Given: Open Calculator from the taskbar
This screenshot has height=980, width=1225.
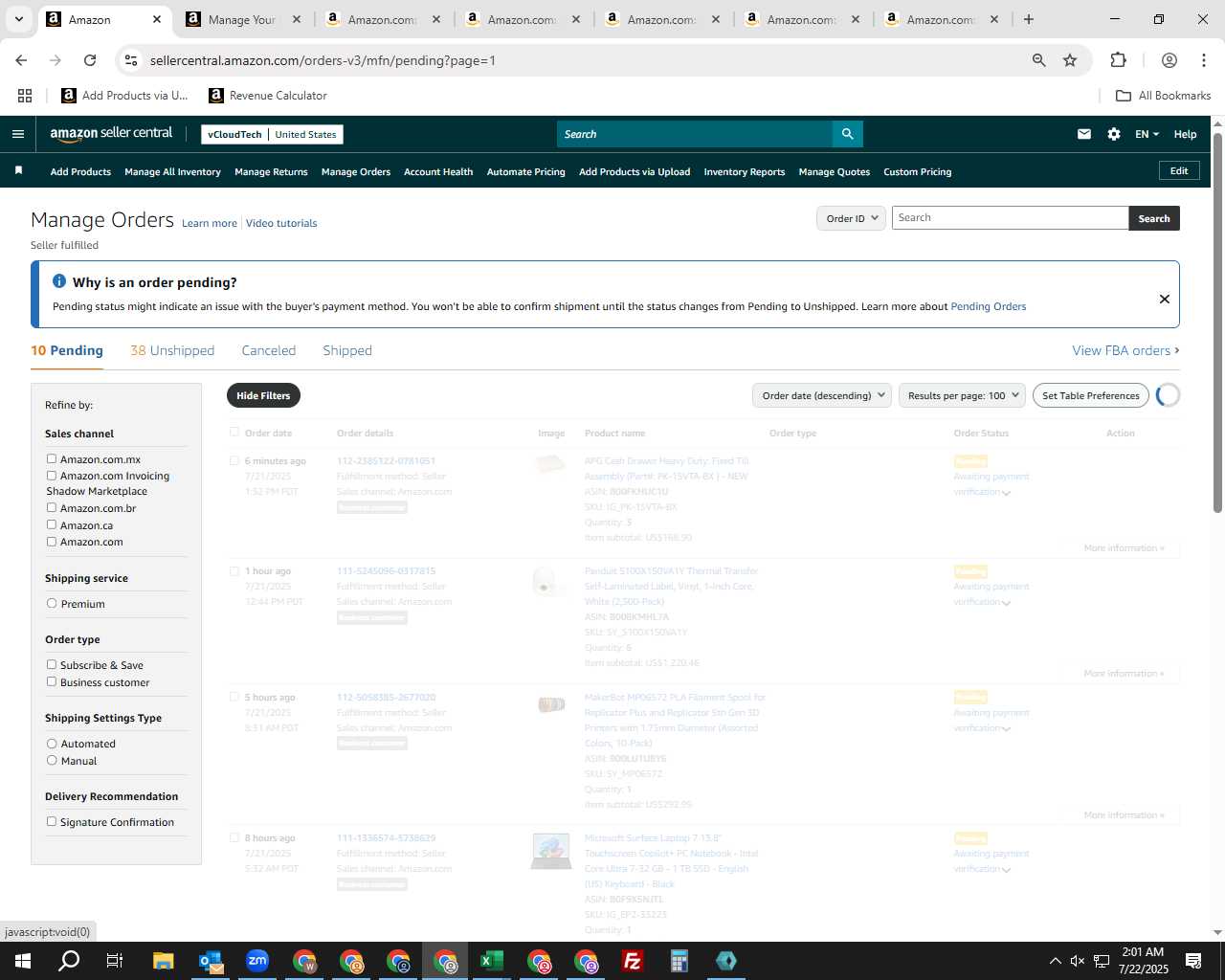Looking at the screenshot, I should pyautogui.click(x=679, y=961).
